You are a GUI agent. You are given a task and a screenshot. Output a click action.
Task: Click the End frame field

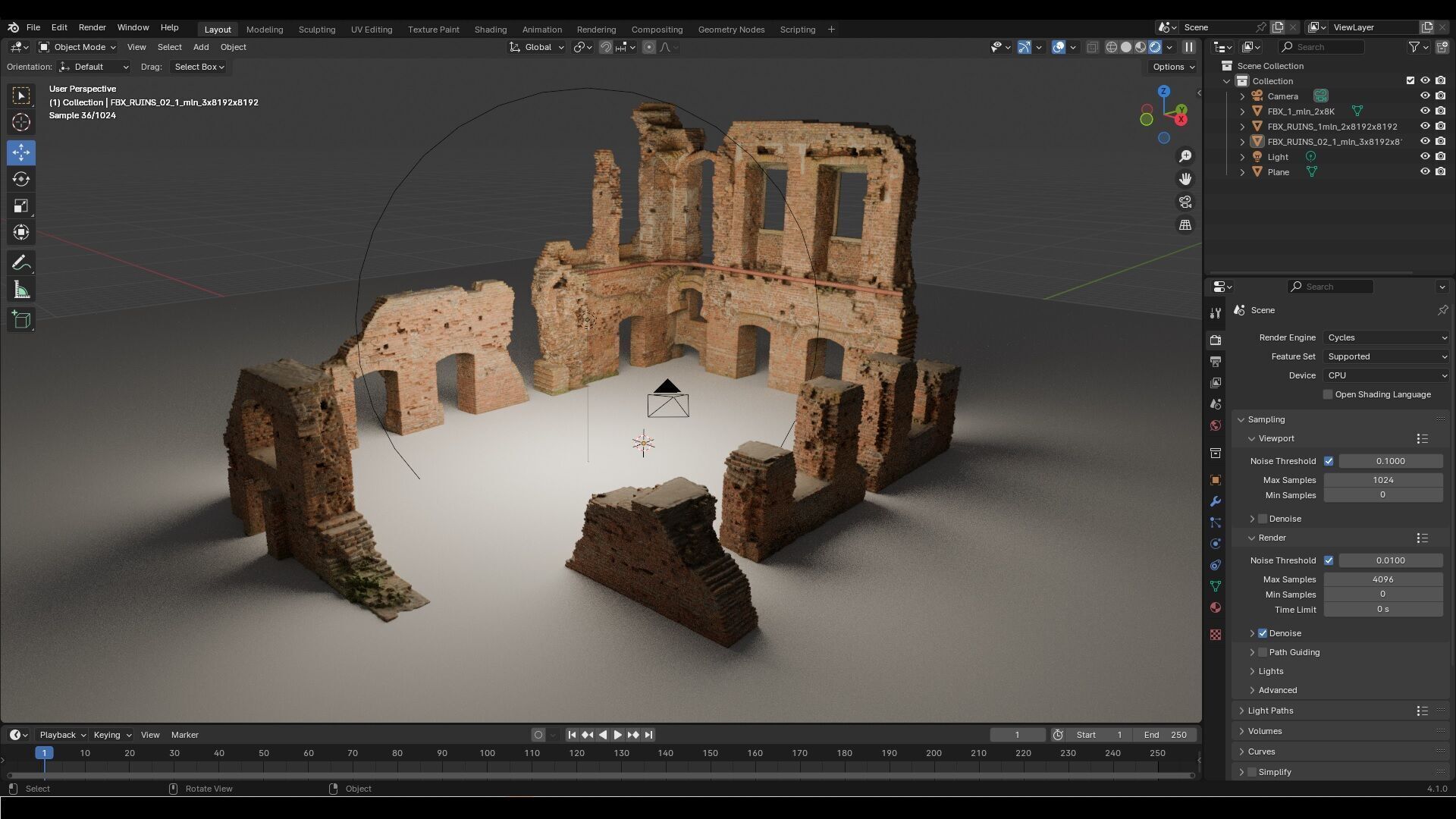(1165, 735)
